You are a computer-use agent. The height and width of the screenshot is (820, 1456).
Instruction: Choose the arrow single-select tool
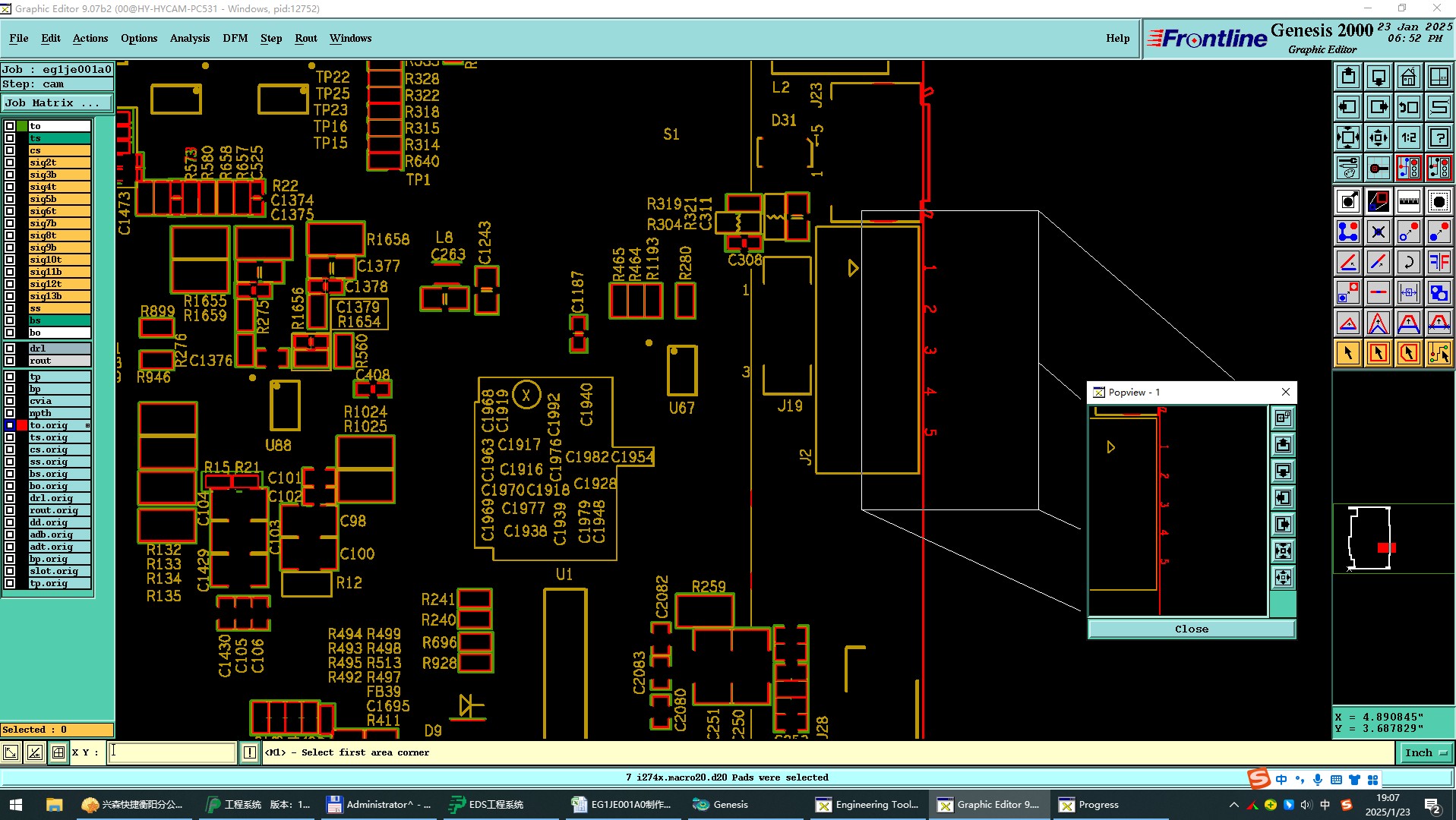[1347, 353]
